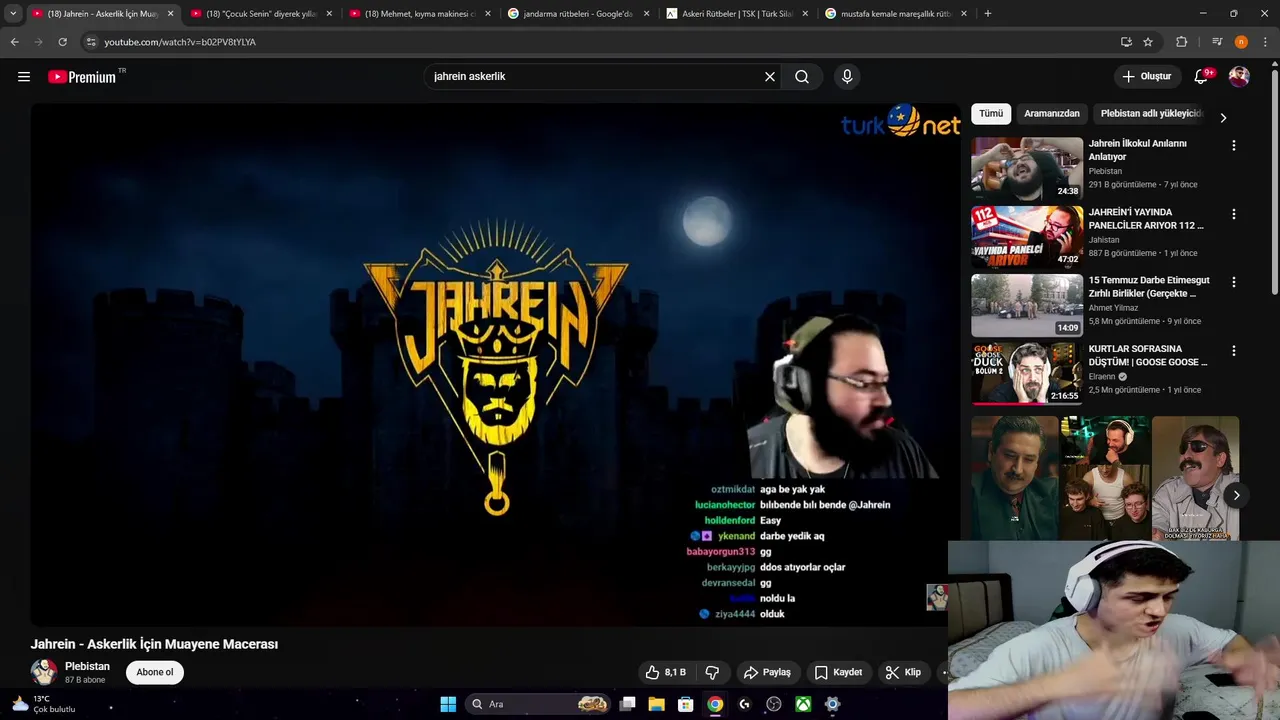
Task: Open KURTLAR SOFRASINA DÜŞTÜM video thumbnail
Action: (x=1027, y=373)
